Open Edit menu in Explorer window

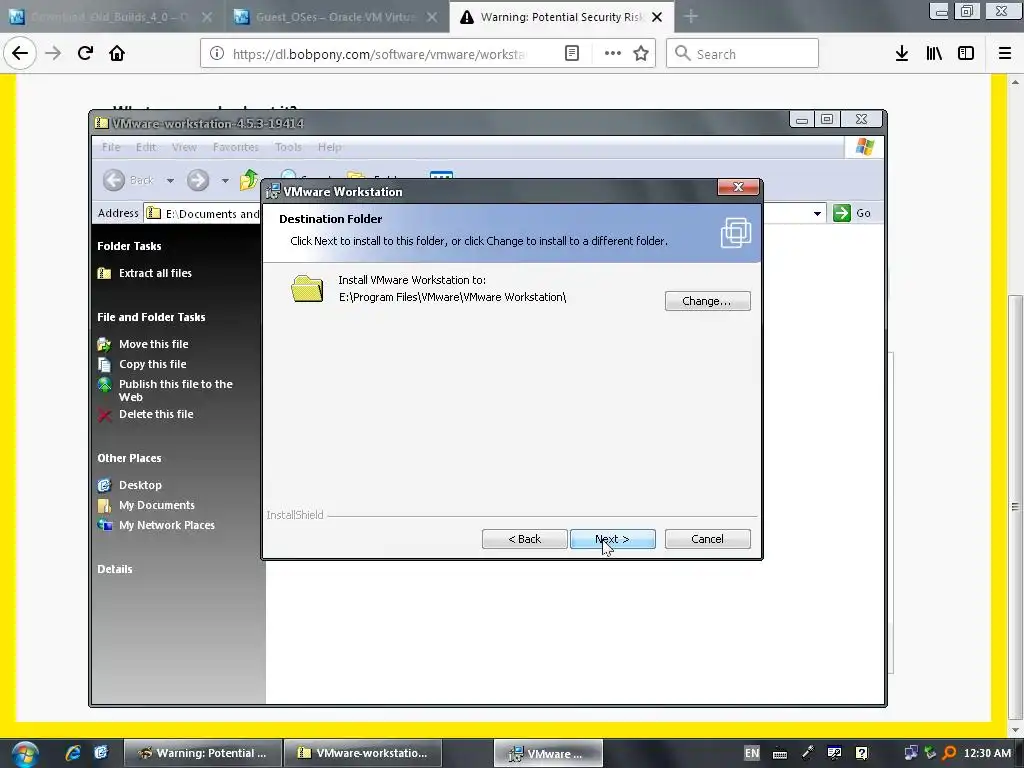(x=146, y=147)
